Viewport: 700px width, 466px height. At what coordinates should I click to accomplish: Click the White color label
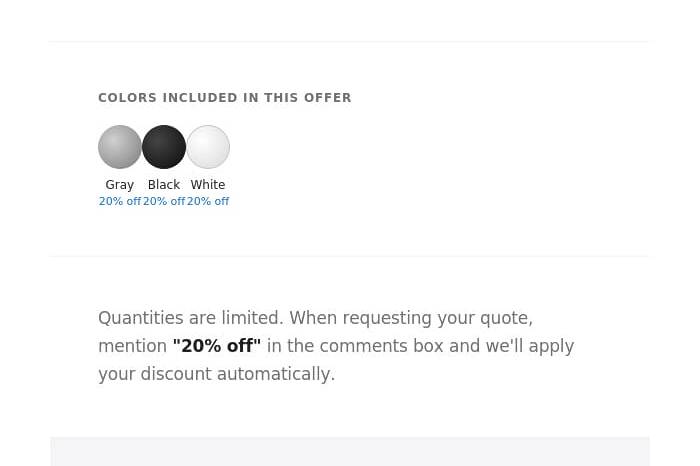(x=208, y=185)
